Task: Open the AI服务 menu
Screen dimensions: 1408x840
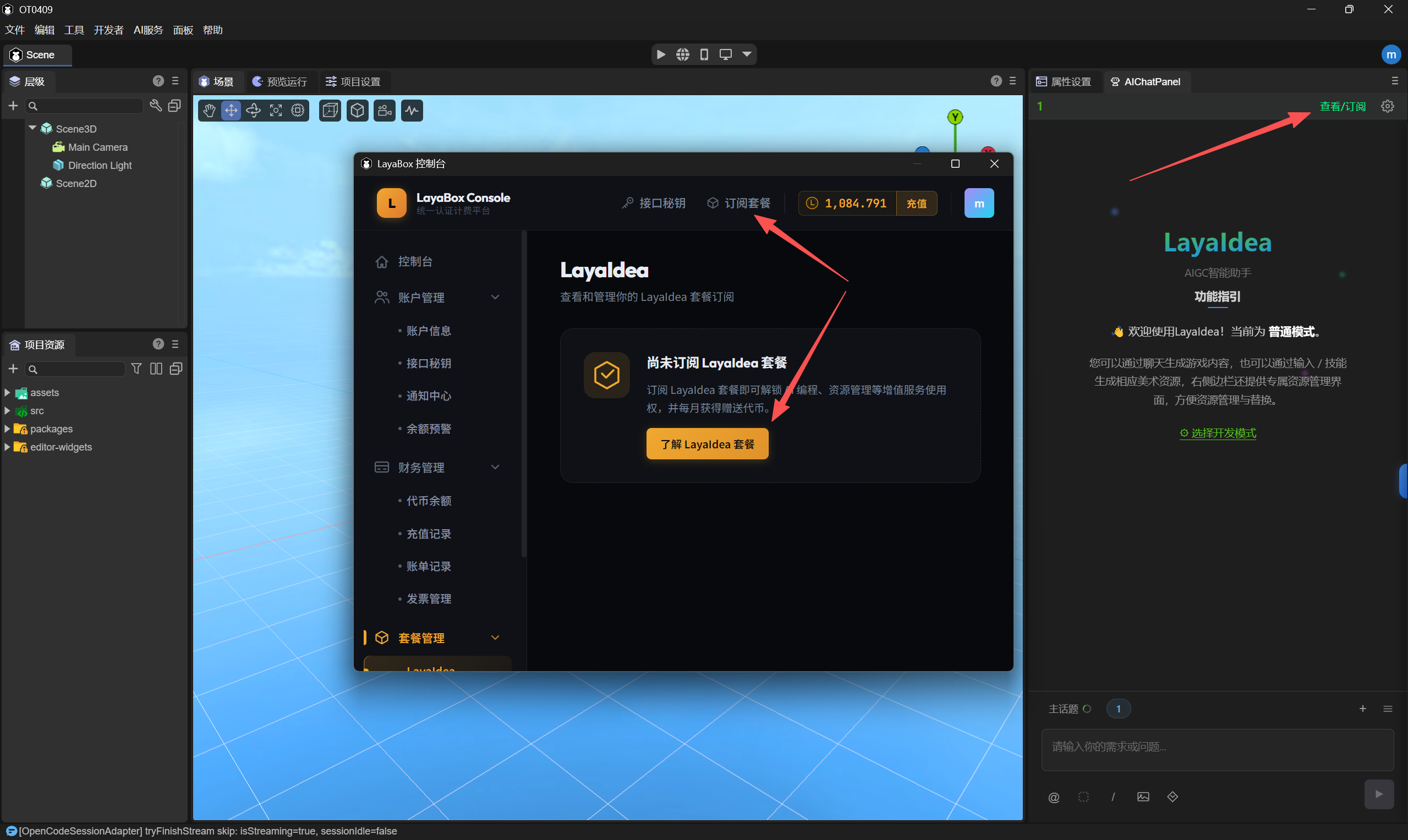Action: (149, 30)
